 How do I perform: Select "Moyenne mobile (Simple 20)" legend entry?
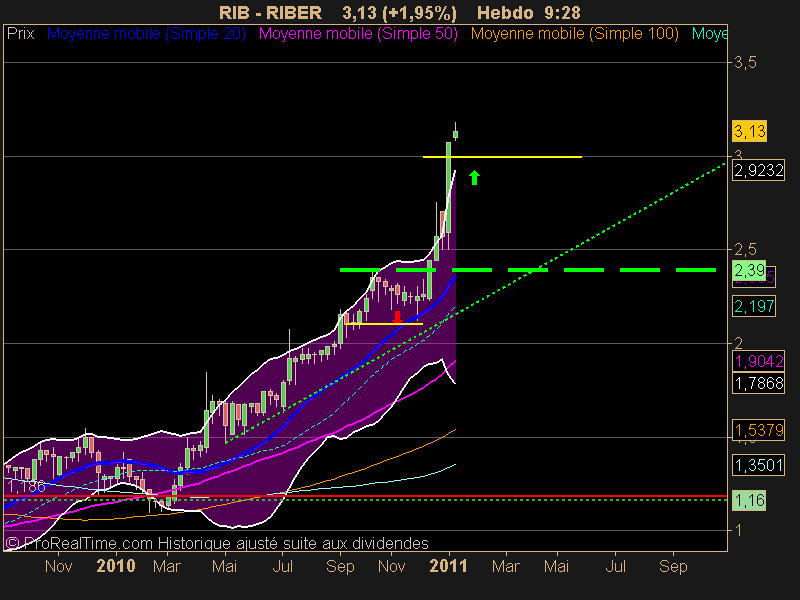click(146, 34)
